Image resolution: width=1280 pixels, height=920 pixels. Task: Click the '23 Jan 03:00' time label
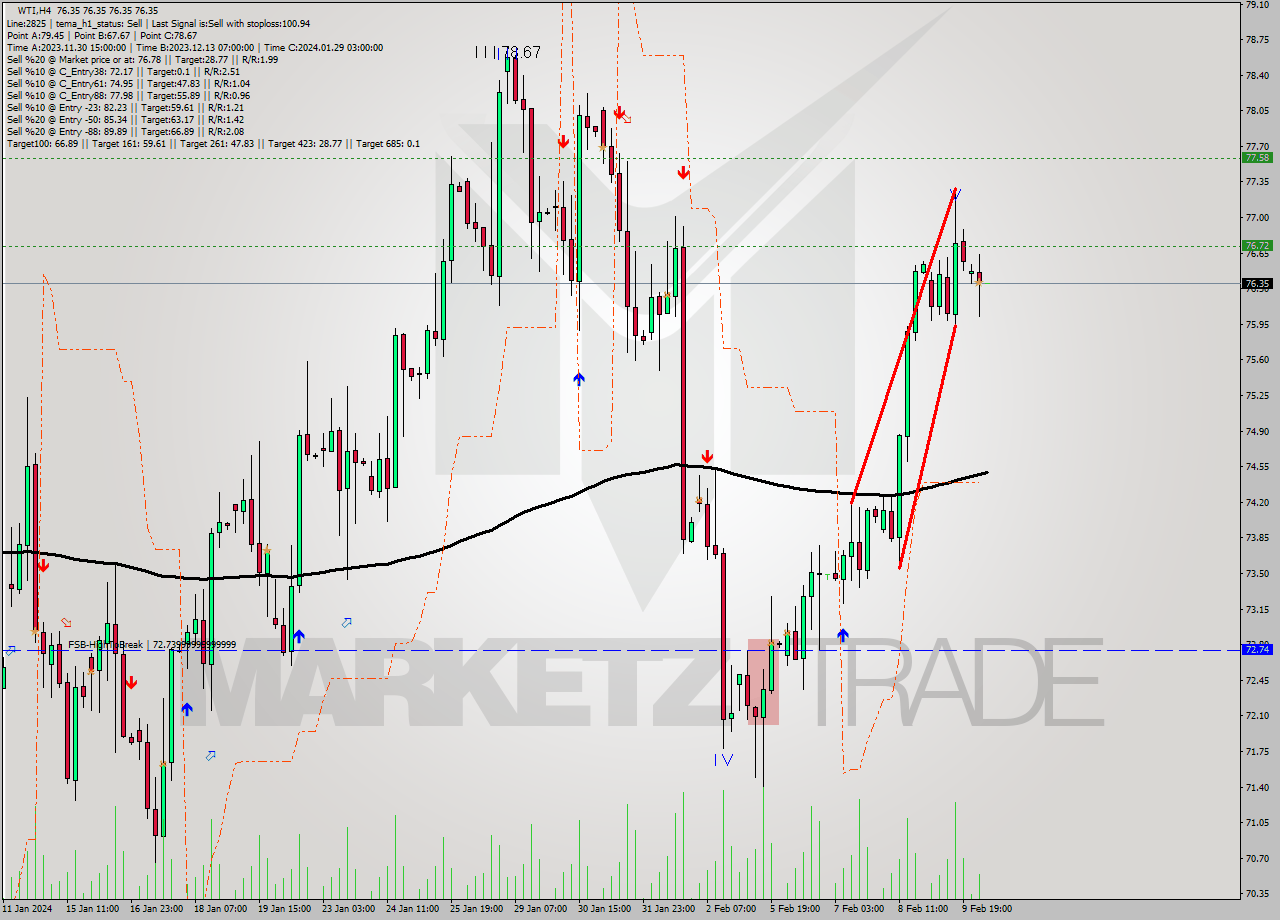pyautogui.click(x=349, y=908)
